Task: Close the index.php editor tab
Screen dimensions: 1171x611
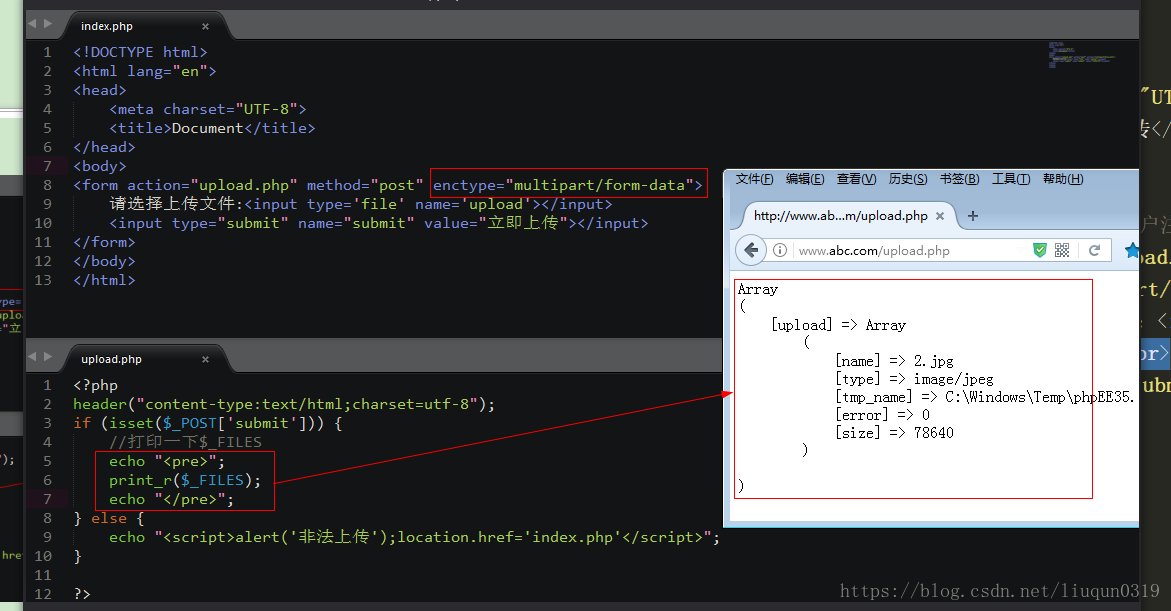Action: click(x=205, y=26)
